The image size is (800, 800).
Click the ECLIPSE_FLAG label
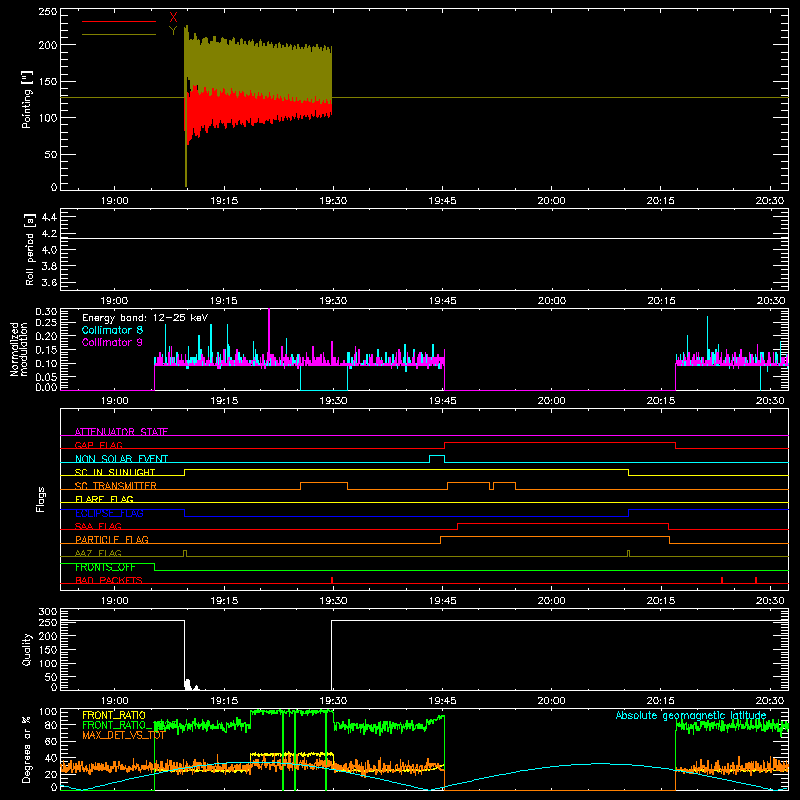[109, 513]
